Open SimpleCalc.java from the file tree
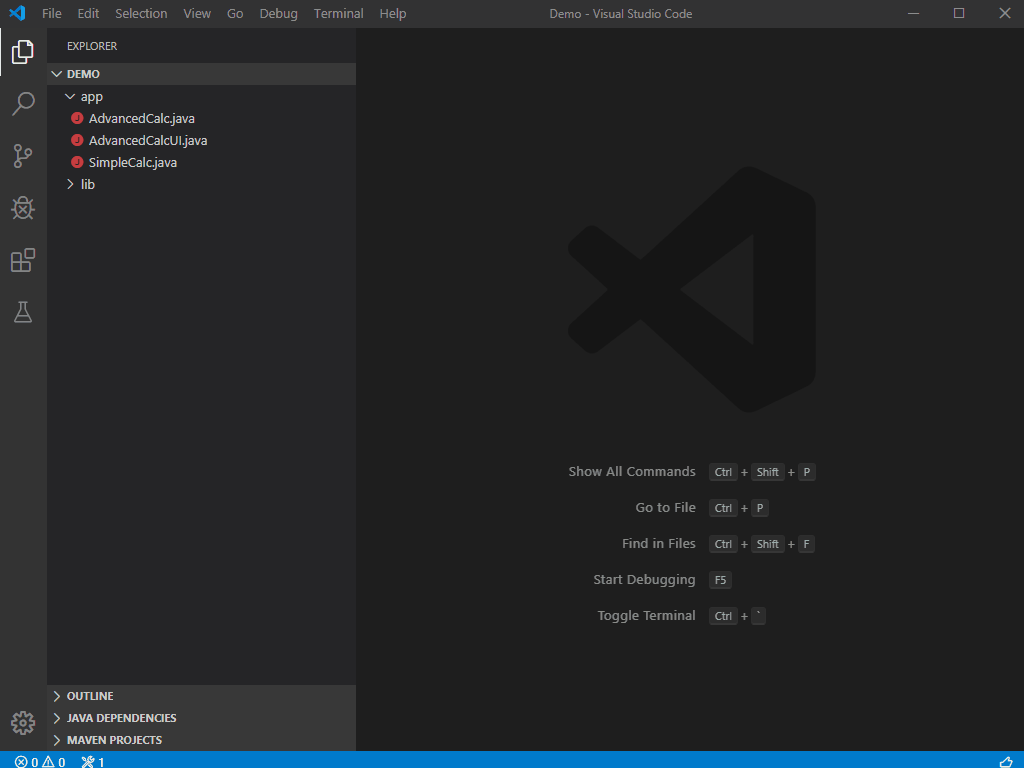The width and height of the screenshot is (1024, 768). pos(132,162)
